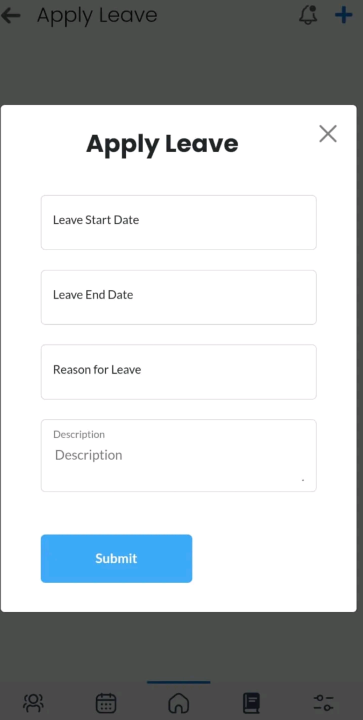
Task: Open the settings sliders icon in bottom bar
Action: (324, 703)
